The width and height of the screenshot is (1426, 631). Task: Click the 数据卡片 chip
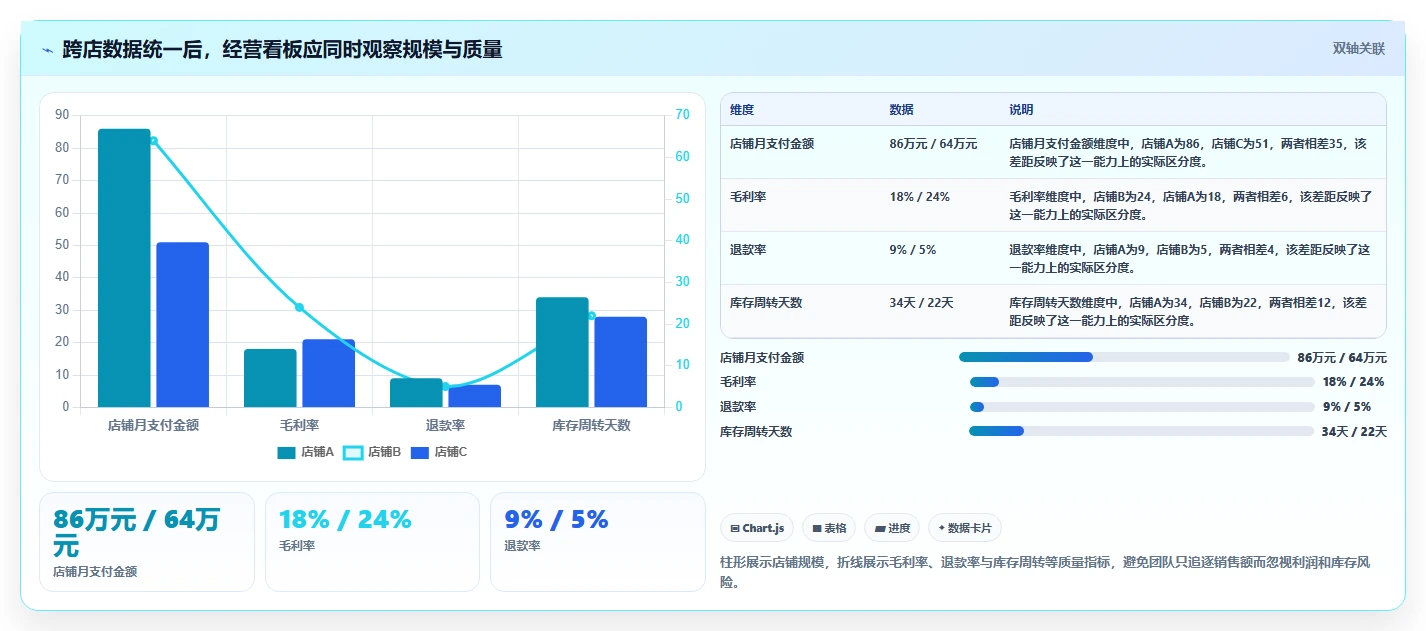964,528
